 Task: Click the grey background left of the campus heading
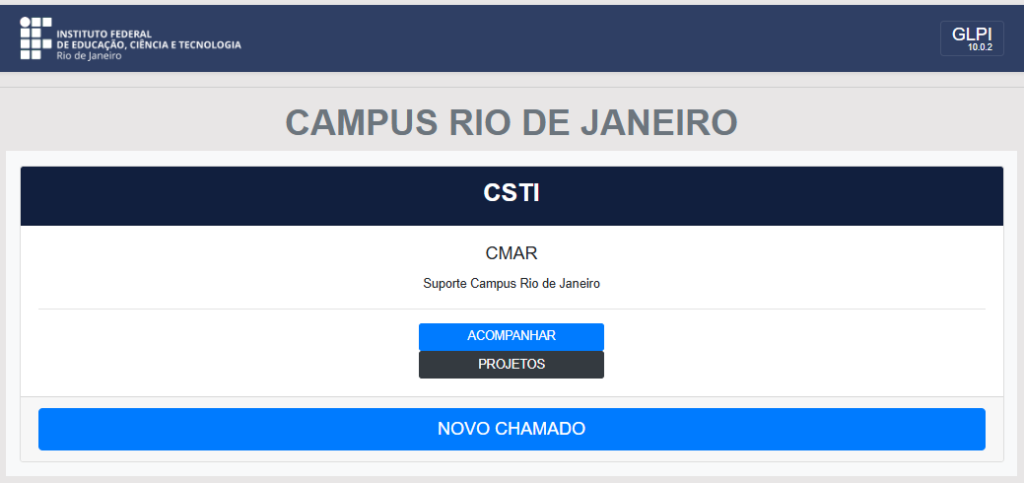pos(140,122)
